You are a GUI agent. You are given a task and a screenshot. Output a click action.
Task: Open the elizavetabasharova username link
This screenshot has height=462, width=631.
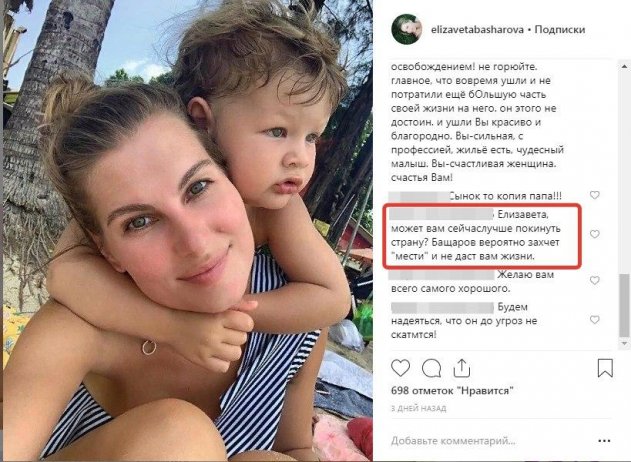[477, 30]
